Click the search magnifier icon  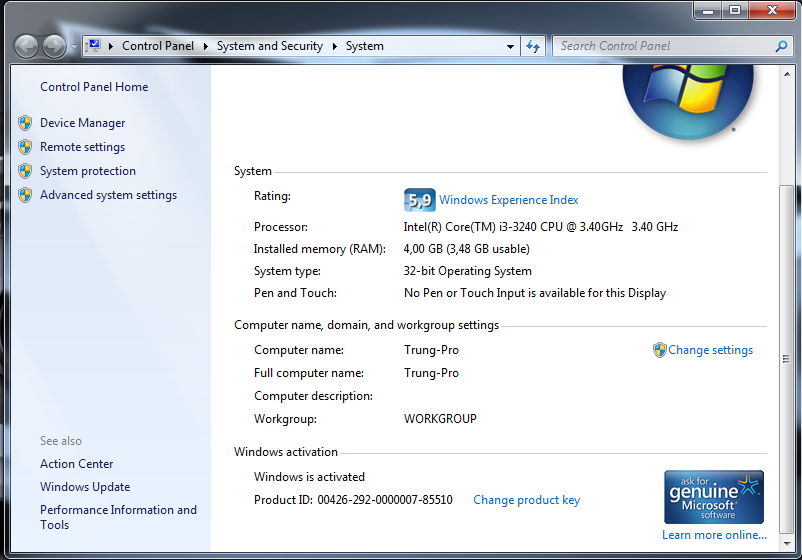pyautogui.click(x=781, y=46)
